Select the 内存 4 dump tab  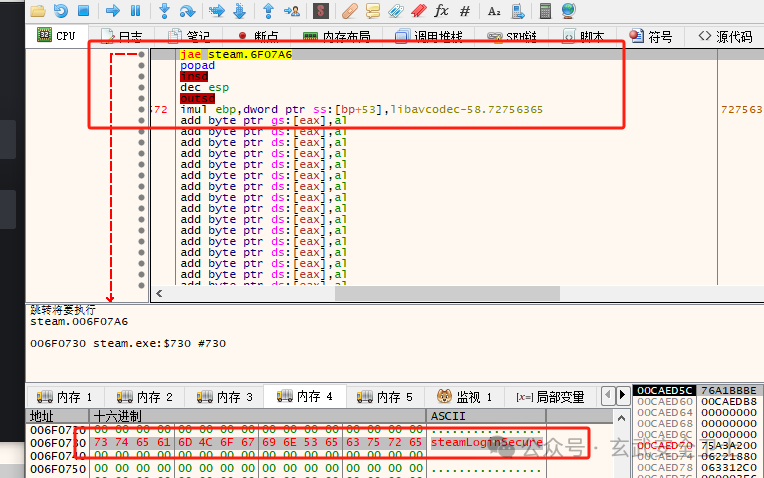[x=305, y=396]
